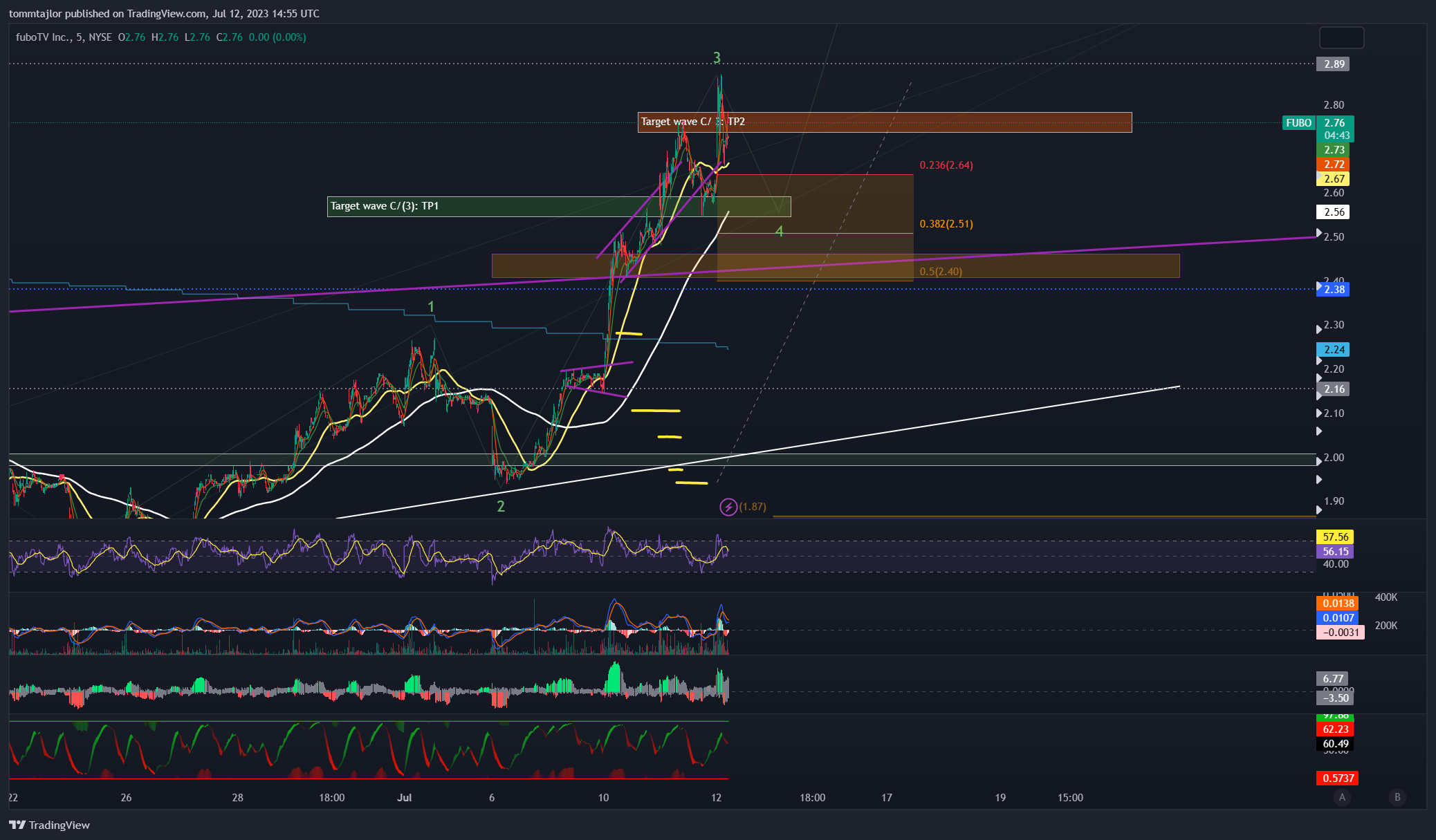Click the 0.5(2.40) Fibonacci level label

click(x=941, y=272)
